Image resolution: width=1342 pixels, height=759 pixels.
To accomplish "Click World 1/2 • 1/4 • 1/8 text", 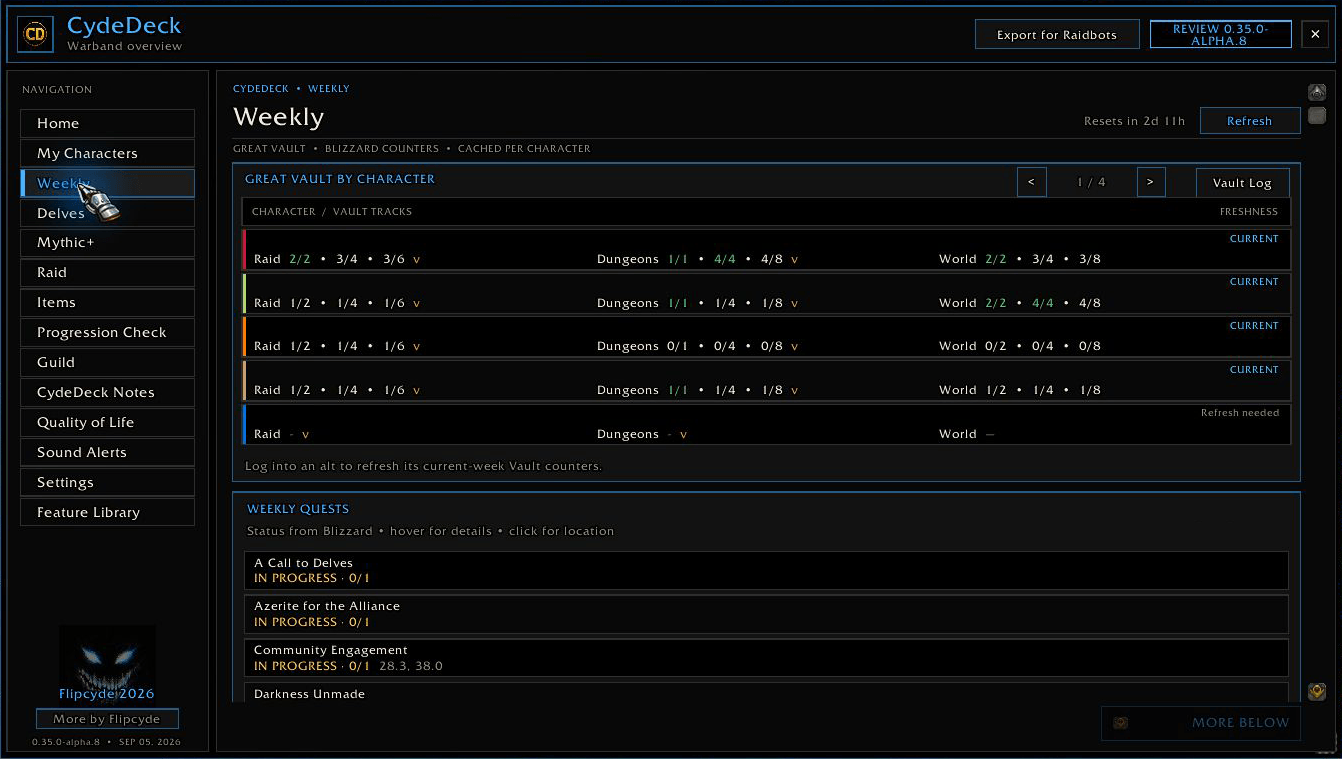I will pos(1020,390).
